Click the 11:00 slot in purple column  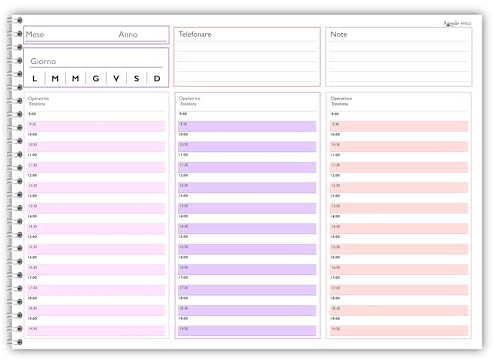click(x=247, y=157)
